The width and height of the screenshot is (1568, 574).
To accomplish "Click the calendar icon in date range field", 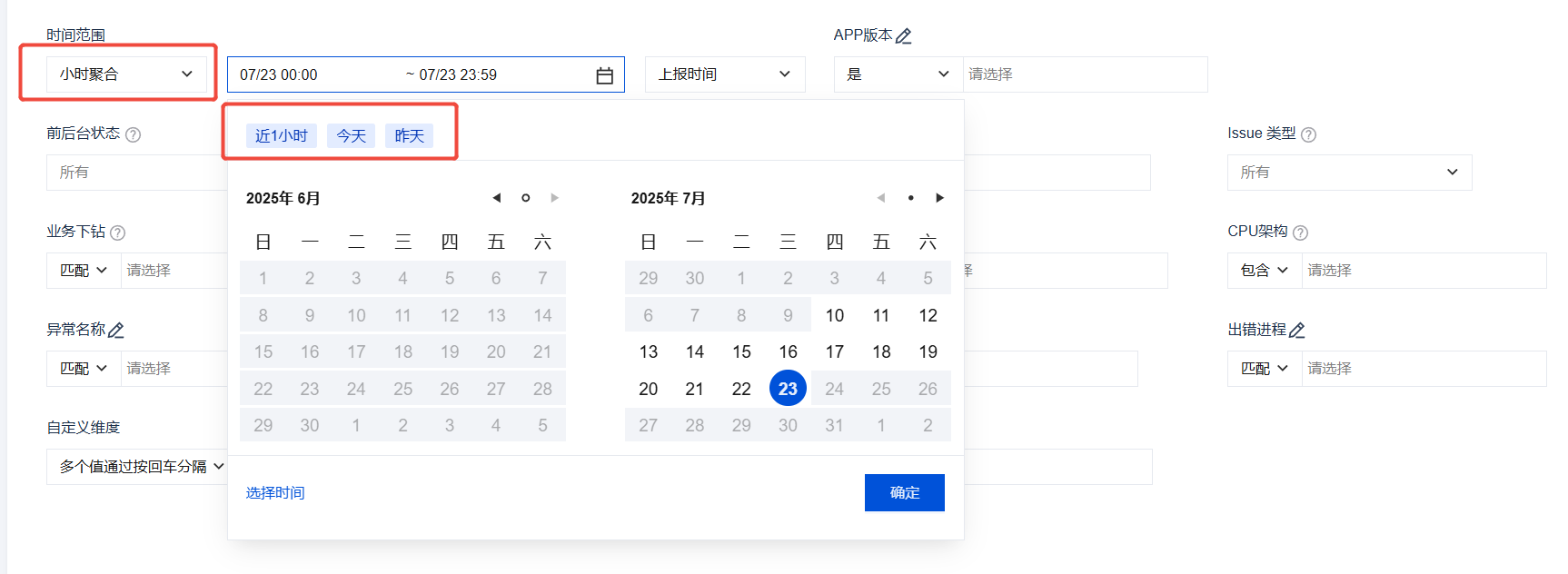I will (604, 75).
